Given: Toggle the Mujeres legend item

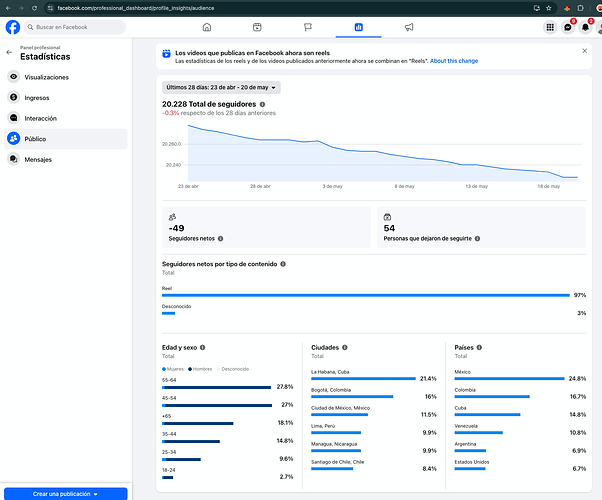Looking at the screenshot, I should point(173,369).
